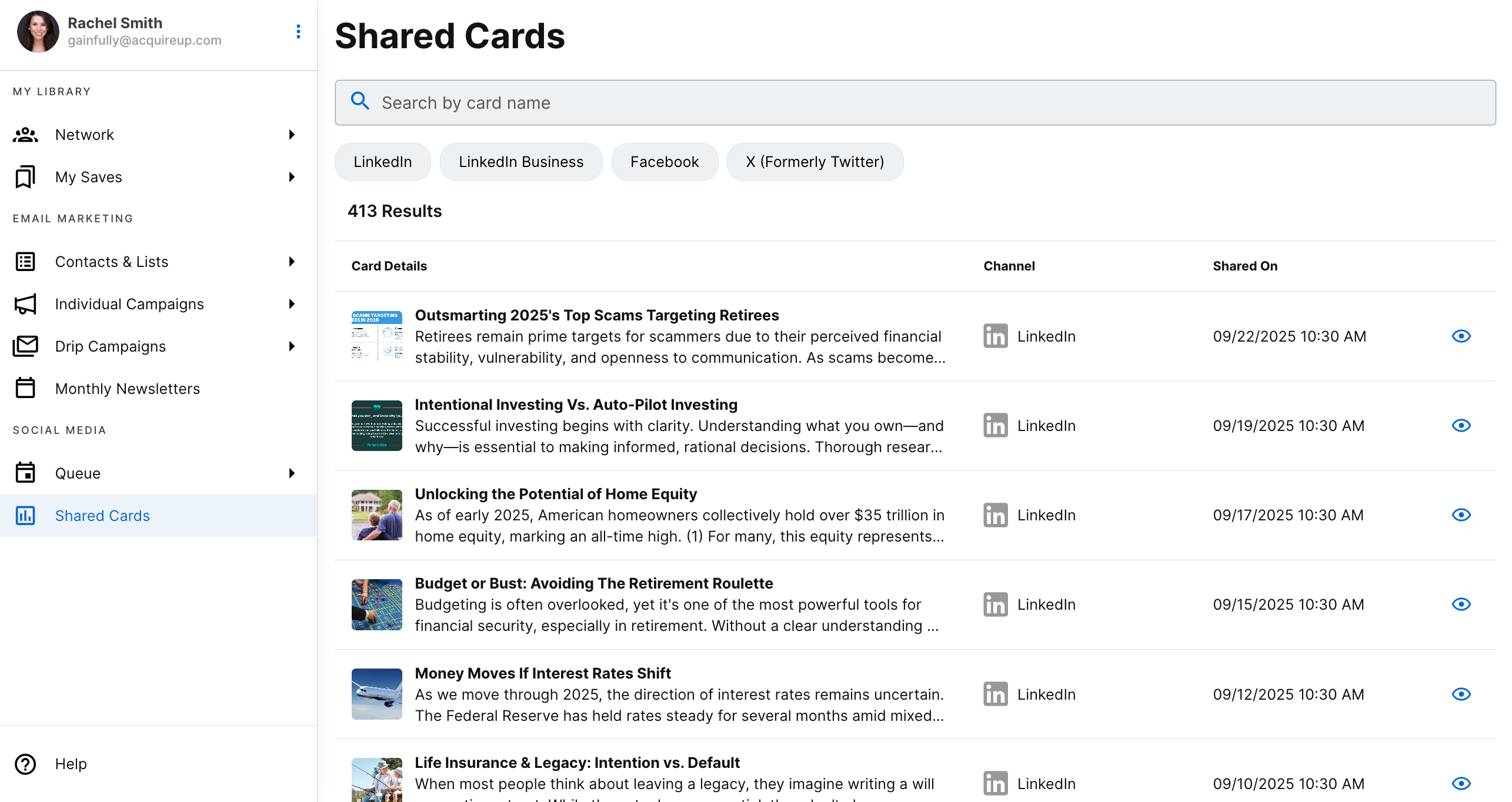Click eye icon for Money Moves card
Viewport: 1512px width, 802px height.
(x=1461, y=694)
